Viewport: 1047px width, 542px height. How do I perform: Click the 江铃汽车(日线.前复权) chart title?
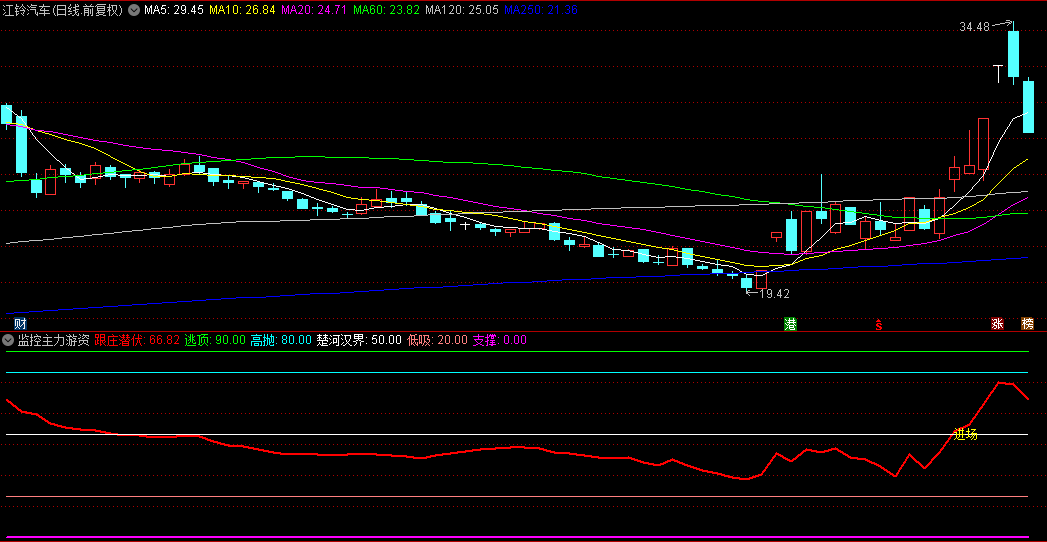(63, 10)
